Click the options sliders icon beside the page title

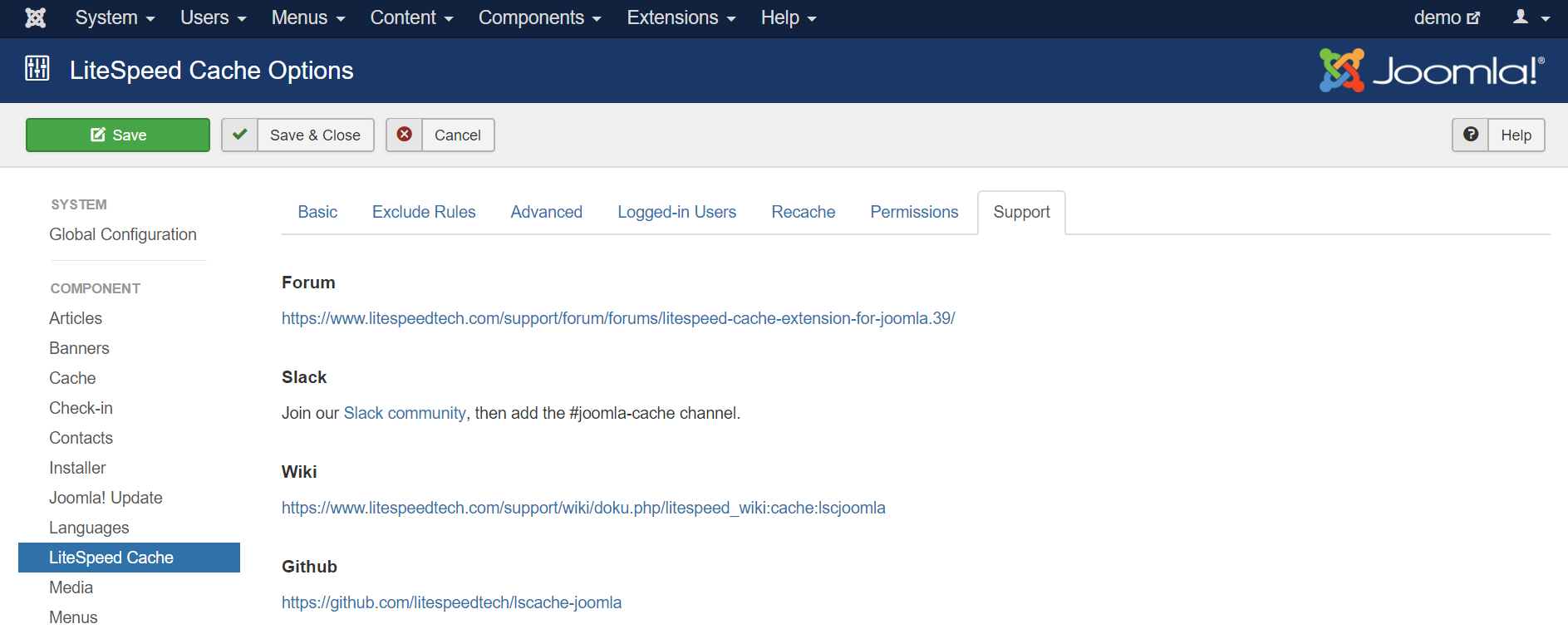pos(37,68)
